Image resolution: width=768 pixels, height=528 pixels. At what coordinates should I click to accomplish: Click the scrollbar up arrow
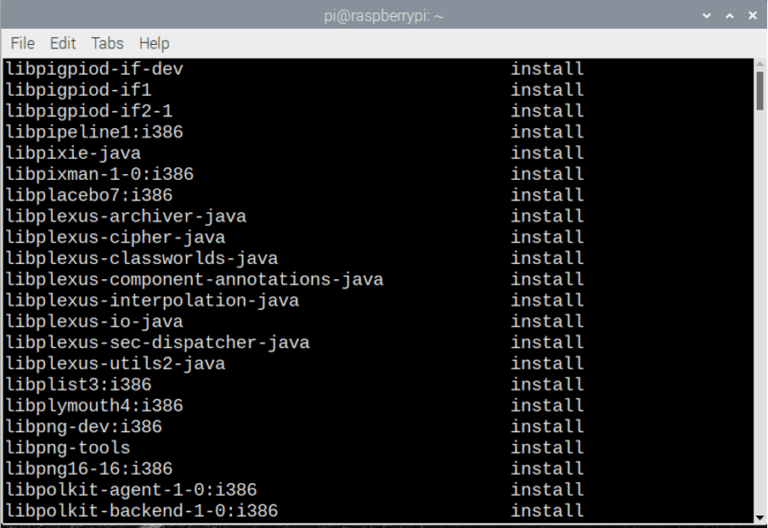(x=760, y=64)
